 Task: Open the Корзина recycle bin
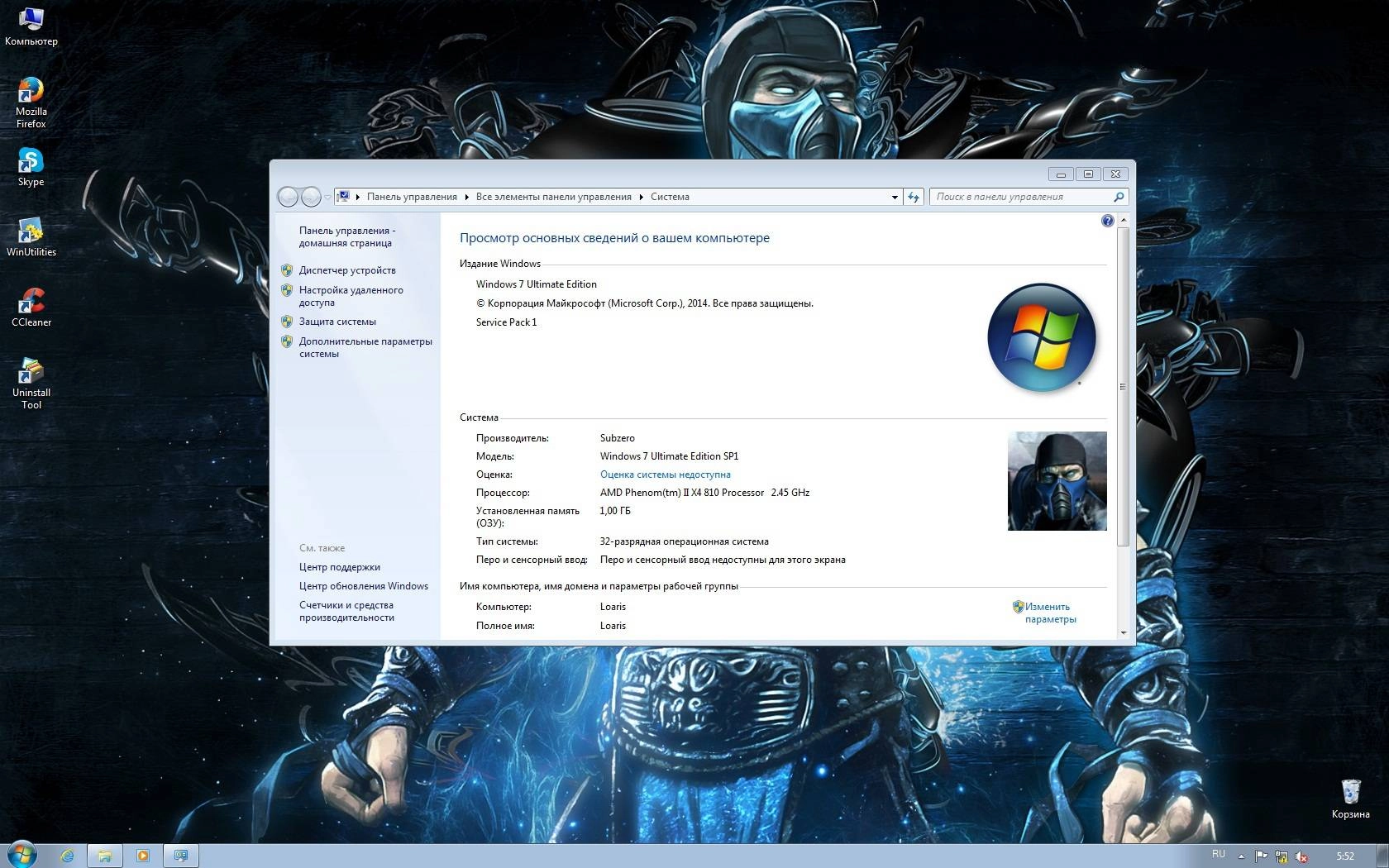[x=1350, y=799]
